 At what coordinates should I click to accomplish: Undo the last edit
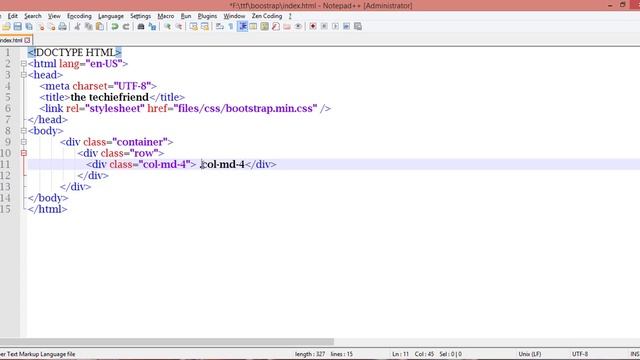point(115,27)
